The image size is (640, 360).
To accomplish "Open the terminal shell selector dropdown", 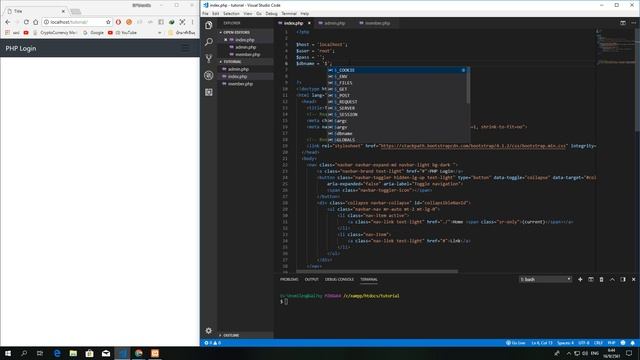I will click(545, 280).
